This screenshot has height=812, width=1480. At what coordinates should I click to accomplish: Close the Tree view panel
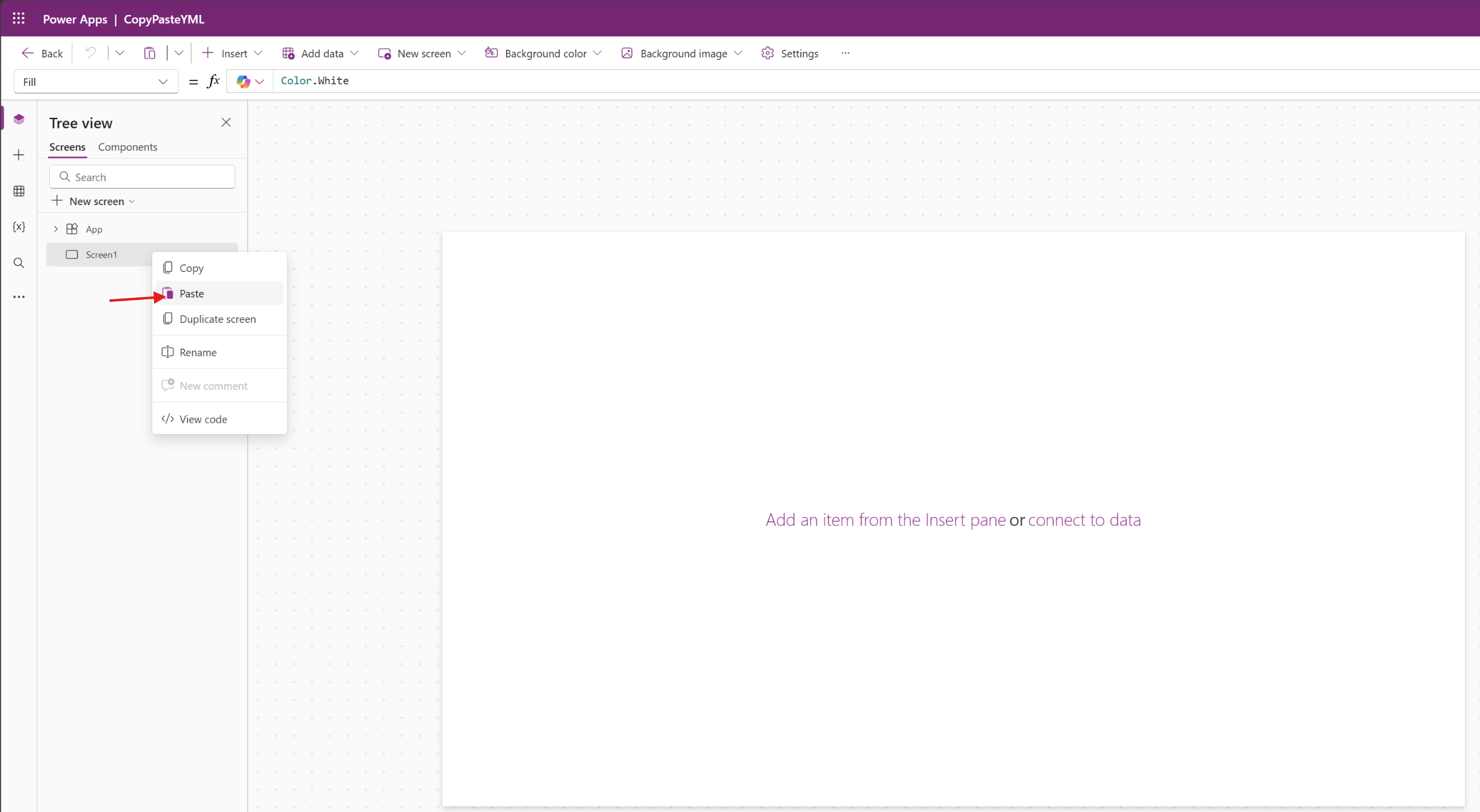pos(226,122)
